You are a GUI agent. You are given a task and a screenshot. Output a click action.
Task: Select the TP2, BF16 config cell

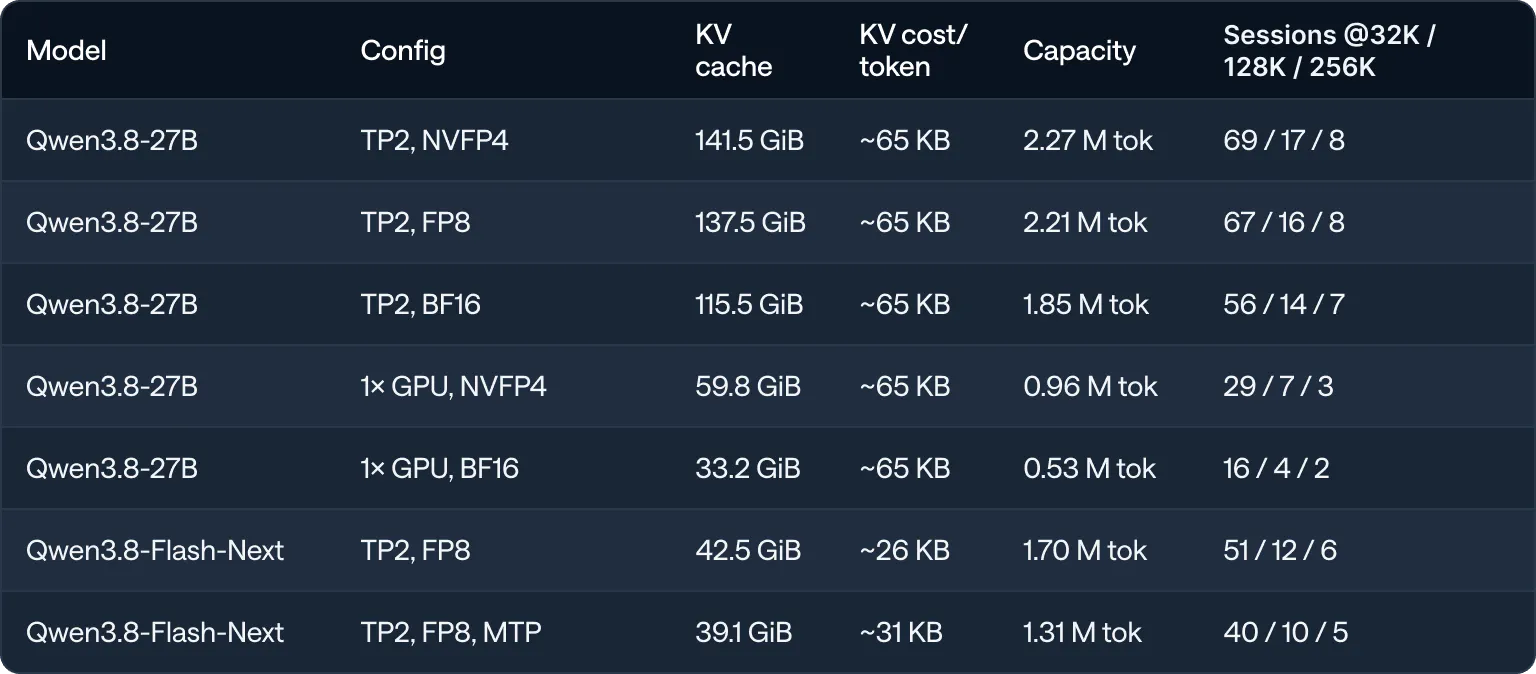421,304
